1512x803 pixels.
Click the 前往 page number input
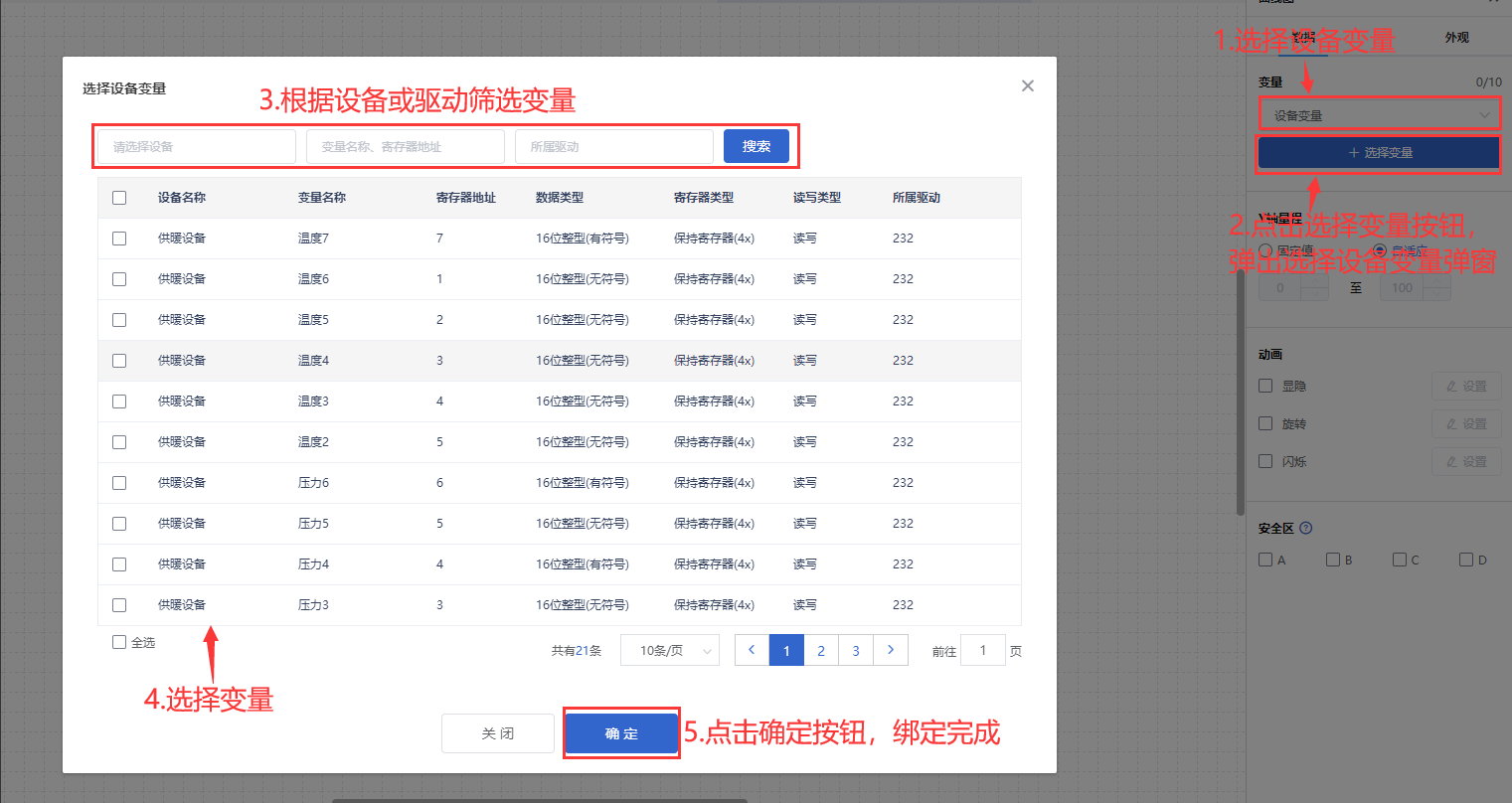point(983,651)
